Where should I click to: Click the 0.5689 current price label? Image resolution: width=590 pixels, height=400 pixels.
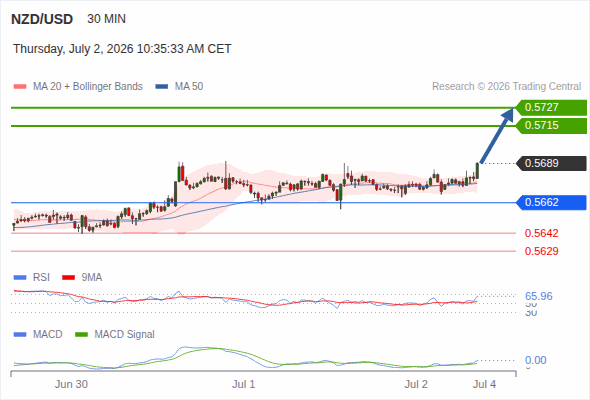point(551,163)
